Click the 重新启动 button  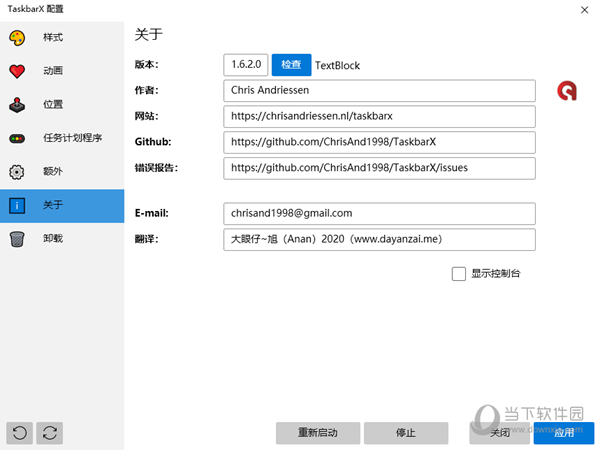tap(318, 433)
